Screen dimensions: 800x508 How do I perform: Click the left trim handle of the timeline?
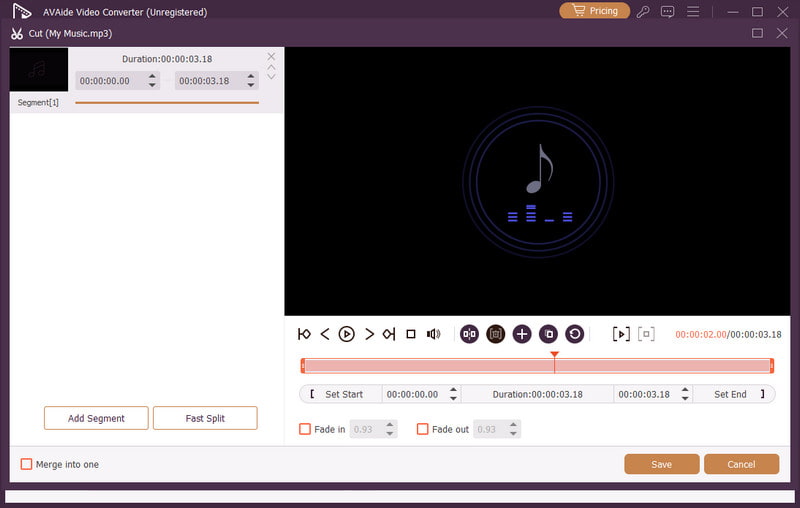[x=303, y=366]
